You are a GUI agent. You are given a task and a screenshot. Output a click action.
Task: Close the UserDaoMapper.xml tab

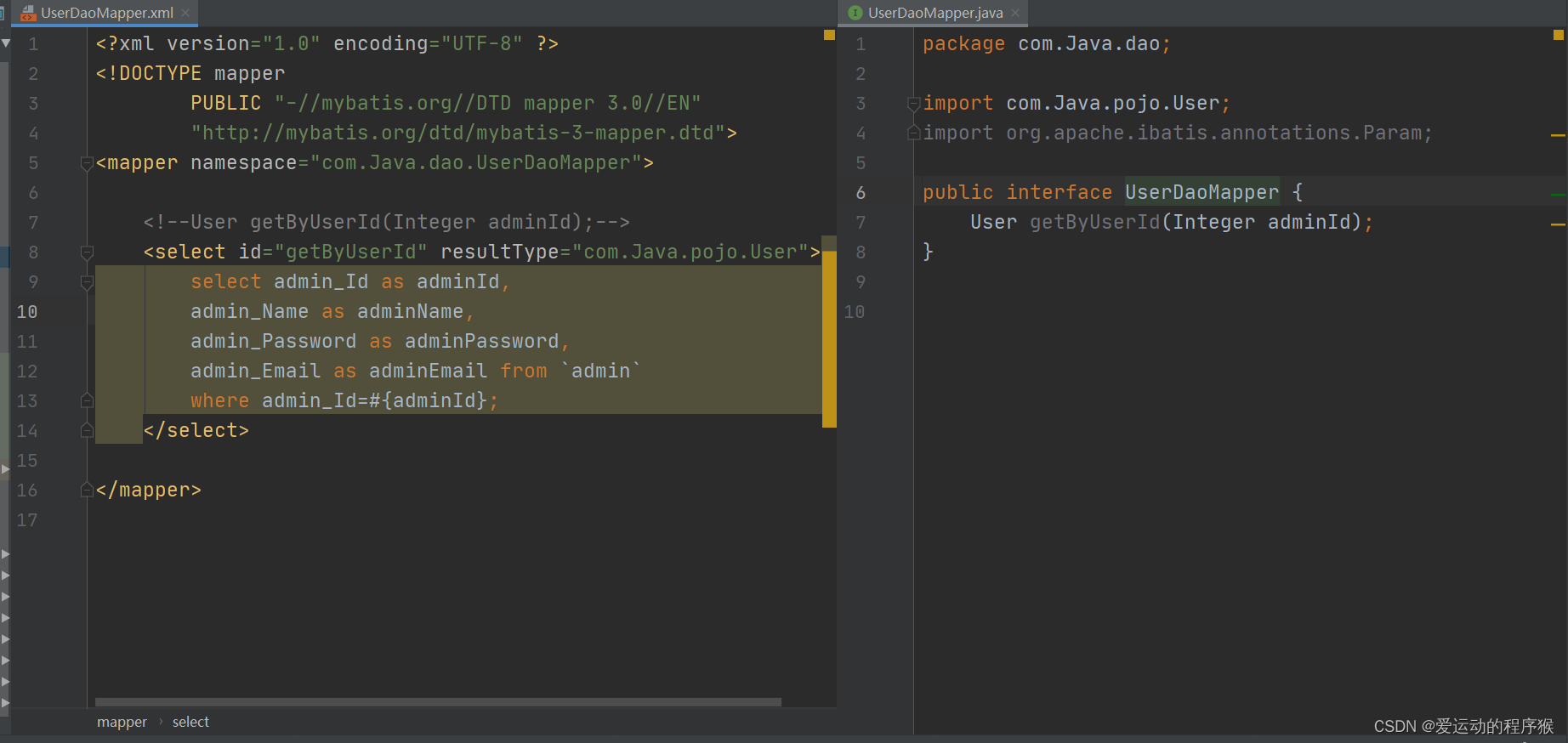click(x=185, y=13)
